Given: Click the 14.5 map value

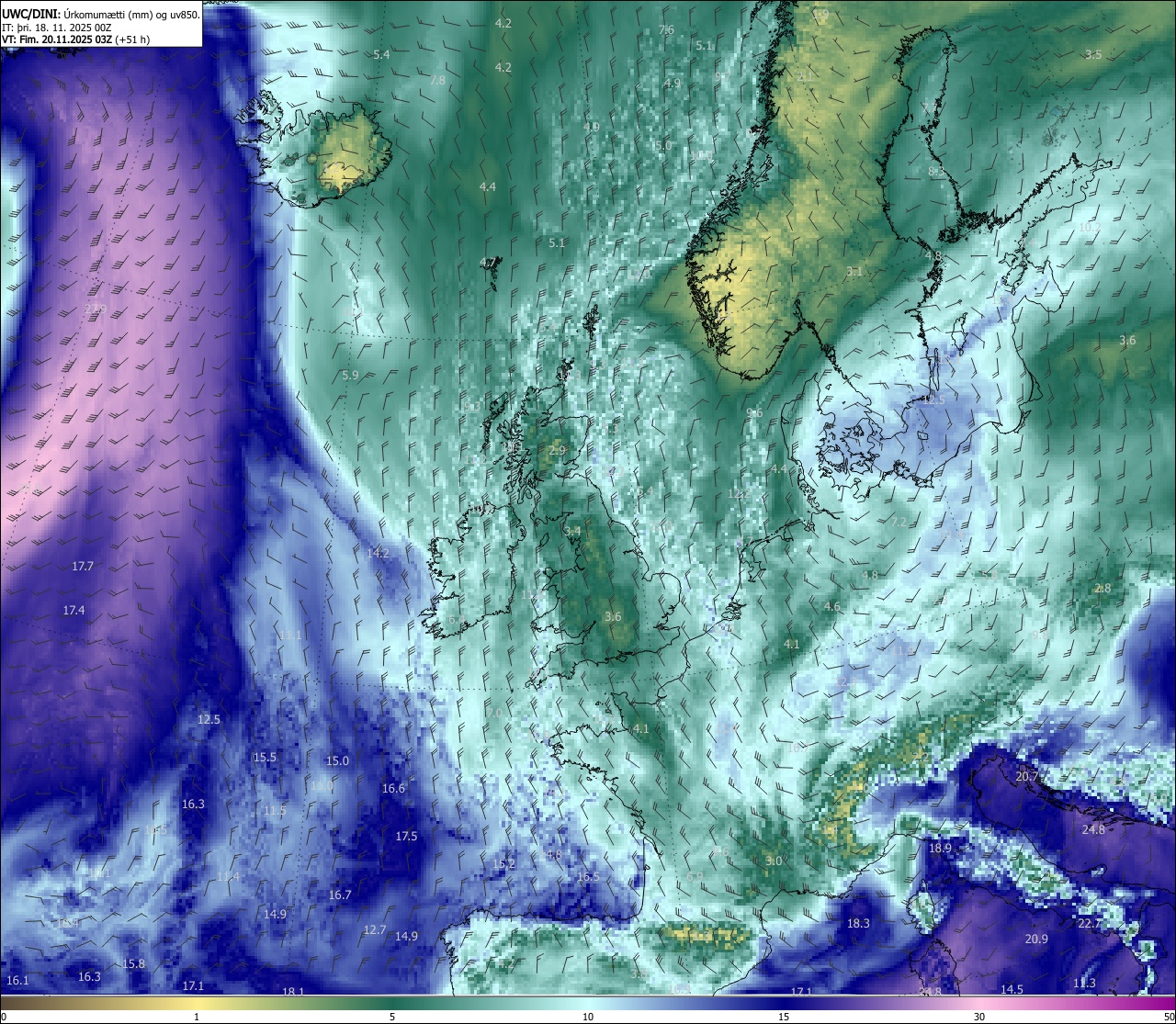Looking at the screenshot, I should (x=1012, y=990).
